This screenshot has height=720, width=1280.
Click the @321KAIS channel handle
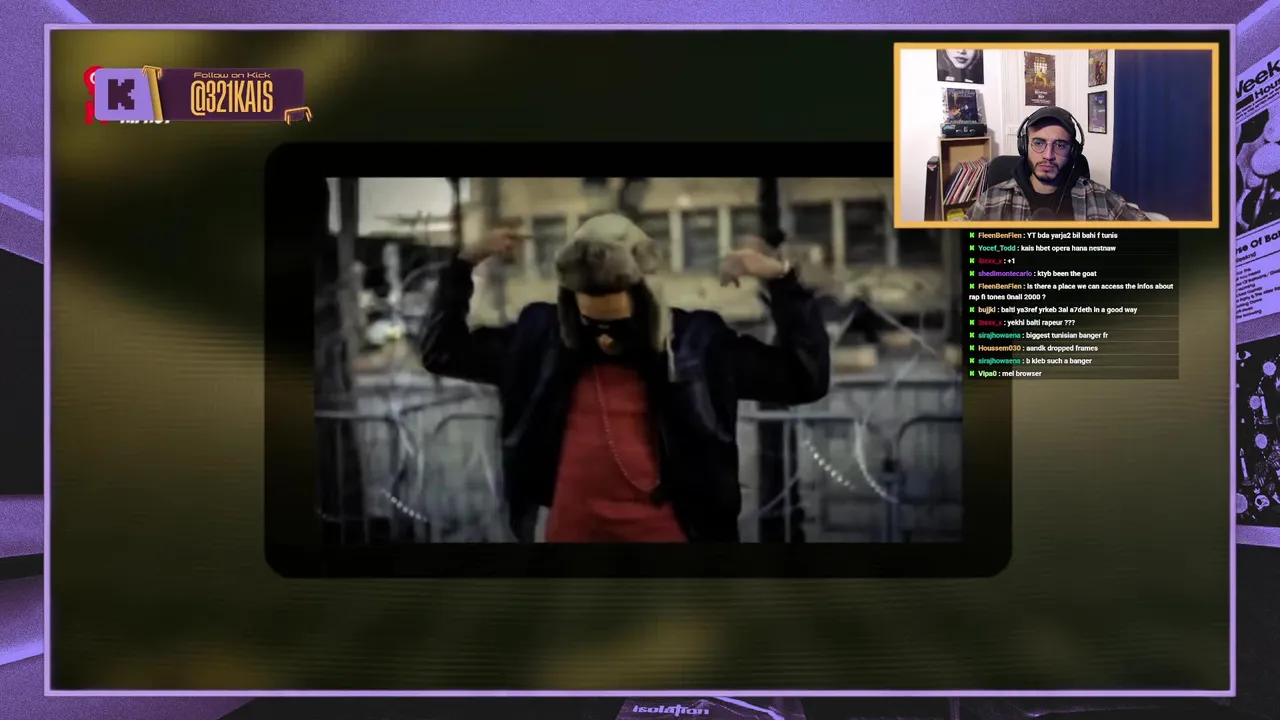pyautogui.click(x=231, y=99)
